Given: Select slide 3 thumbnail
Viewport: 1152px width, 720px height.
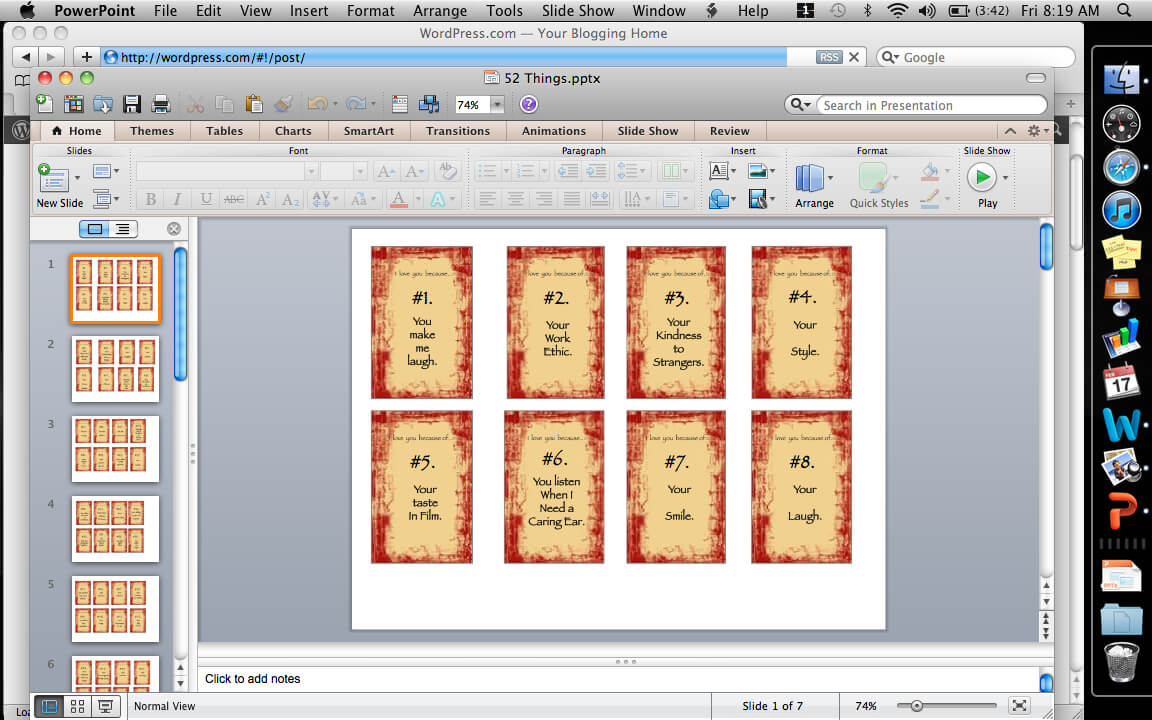Looking at the screenshot, I should (x=115, y=449).
